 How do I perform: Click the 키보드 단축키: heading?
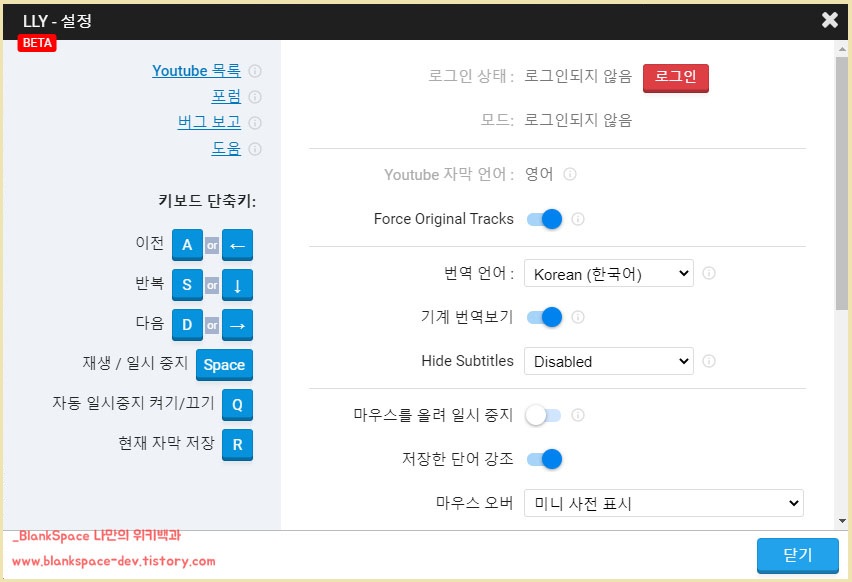pyautogui.click(x=207, y=201)
